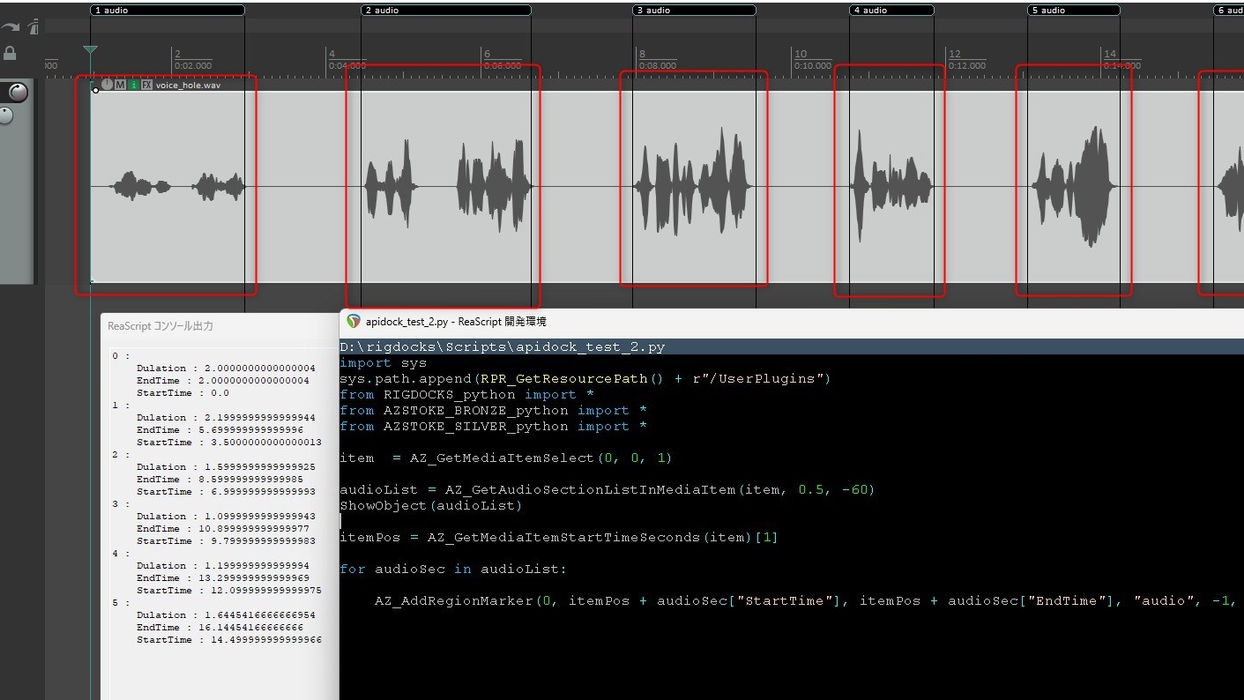The height and width of the screenshot is (700, 1244).
Task: Click console line 'EndTime : 5.699999999999996'
Action: pyautogui.click(x=220, y=430)
